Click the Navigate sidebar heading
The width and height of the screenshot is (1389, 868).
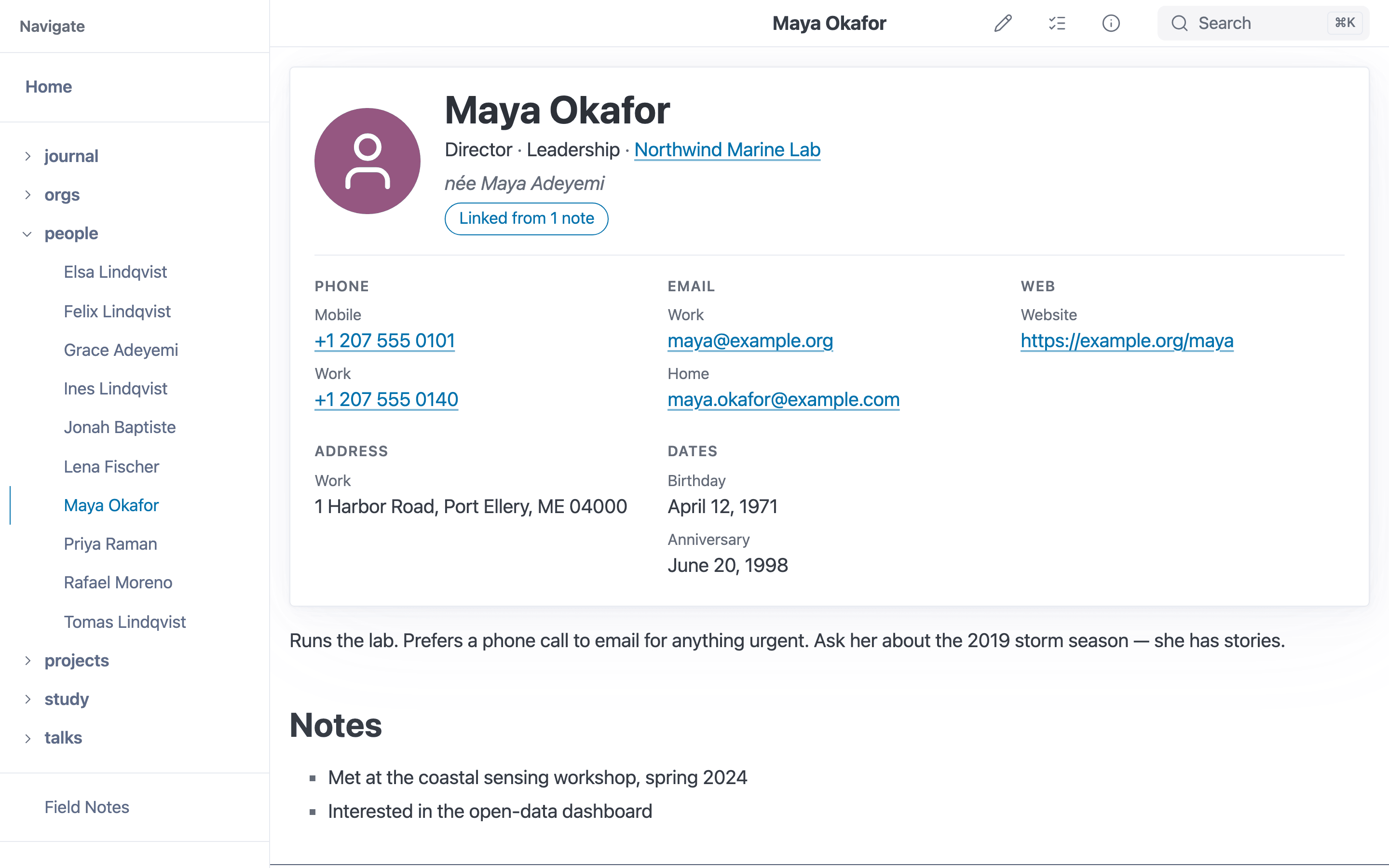pyautogui.click(x=52, y=27)
